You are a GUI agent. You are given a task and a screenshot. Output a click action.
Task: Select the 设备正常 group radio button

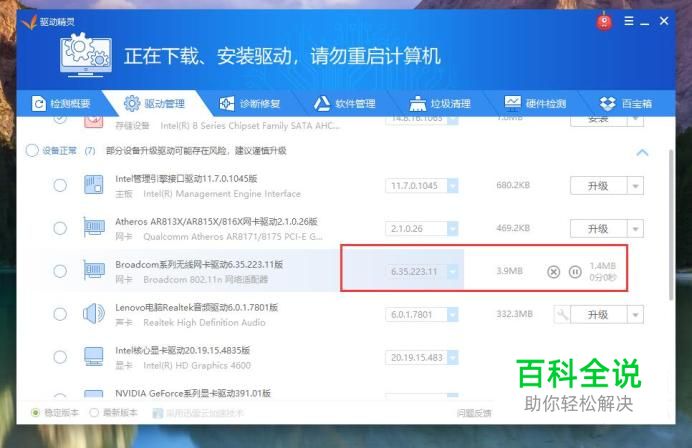pyautogui.click(x=32, y=151)
